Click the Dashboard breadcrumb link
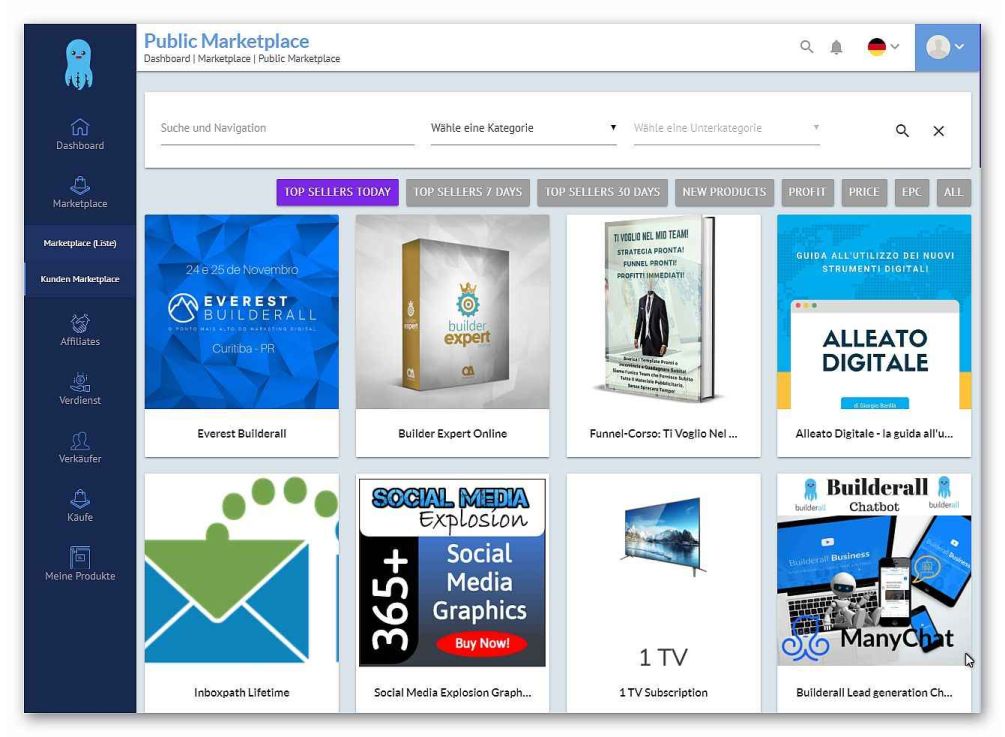 click(x=167, y=58)
